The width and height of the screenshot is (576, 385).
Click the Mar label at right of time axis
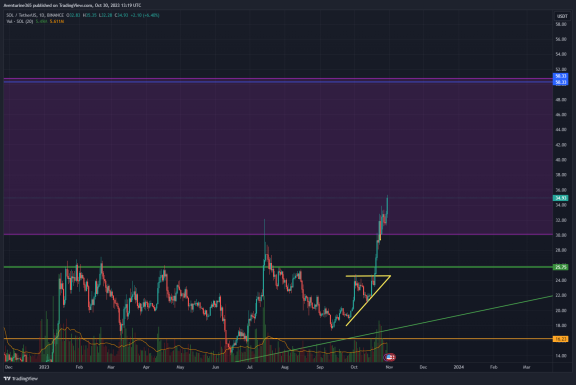tap(526, 367)
